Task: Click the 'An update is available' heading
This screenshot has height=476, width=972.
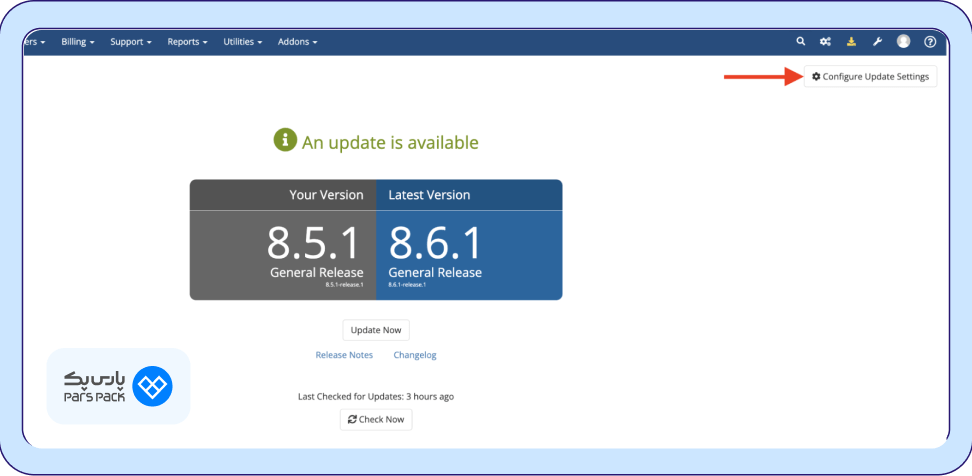Action: pyautogui.click(x=390, y=143)
